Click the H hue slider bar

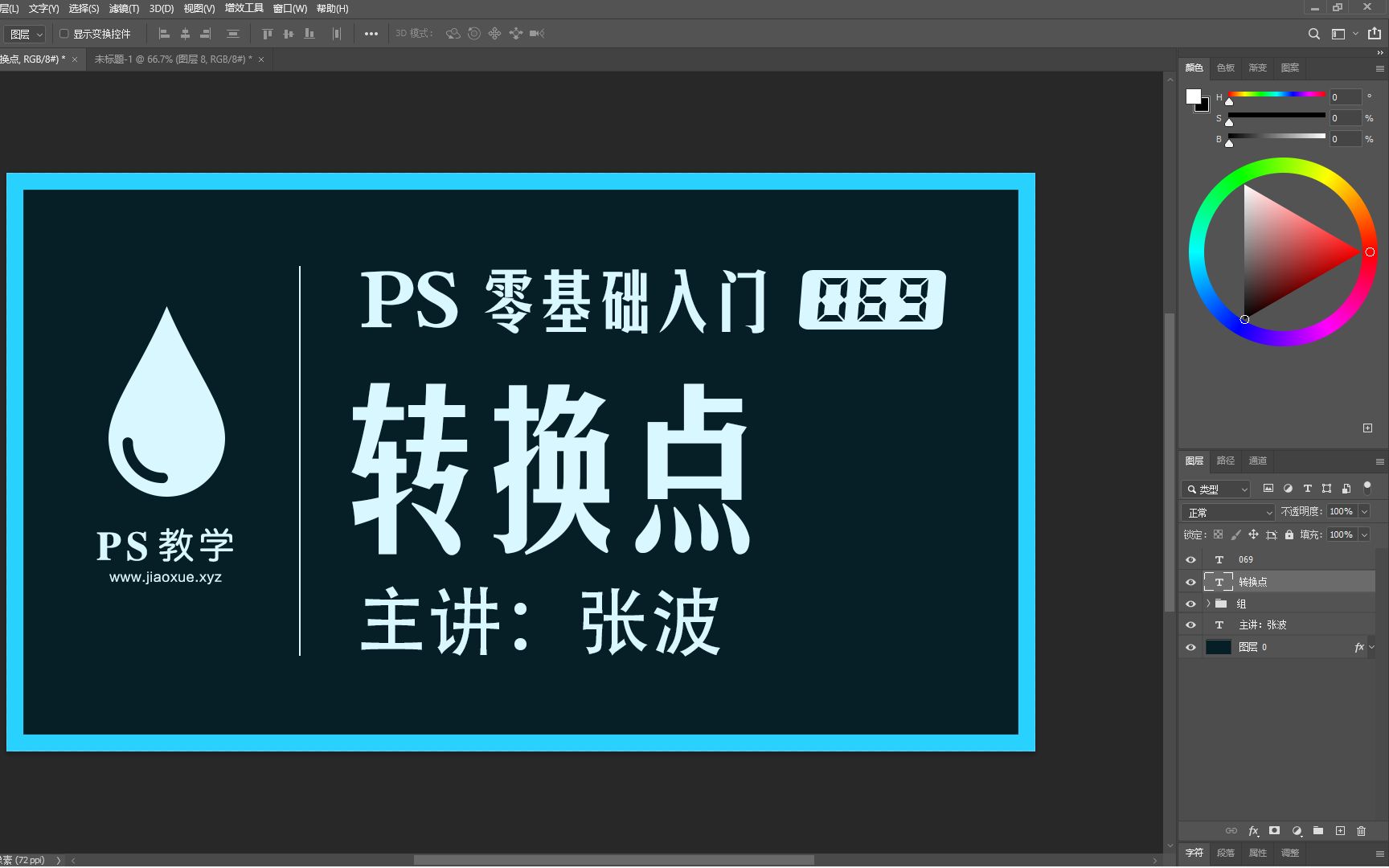click(1276, 94)
